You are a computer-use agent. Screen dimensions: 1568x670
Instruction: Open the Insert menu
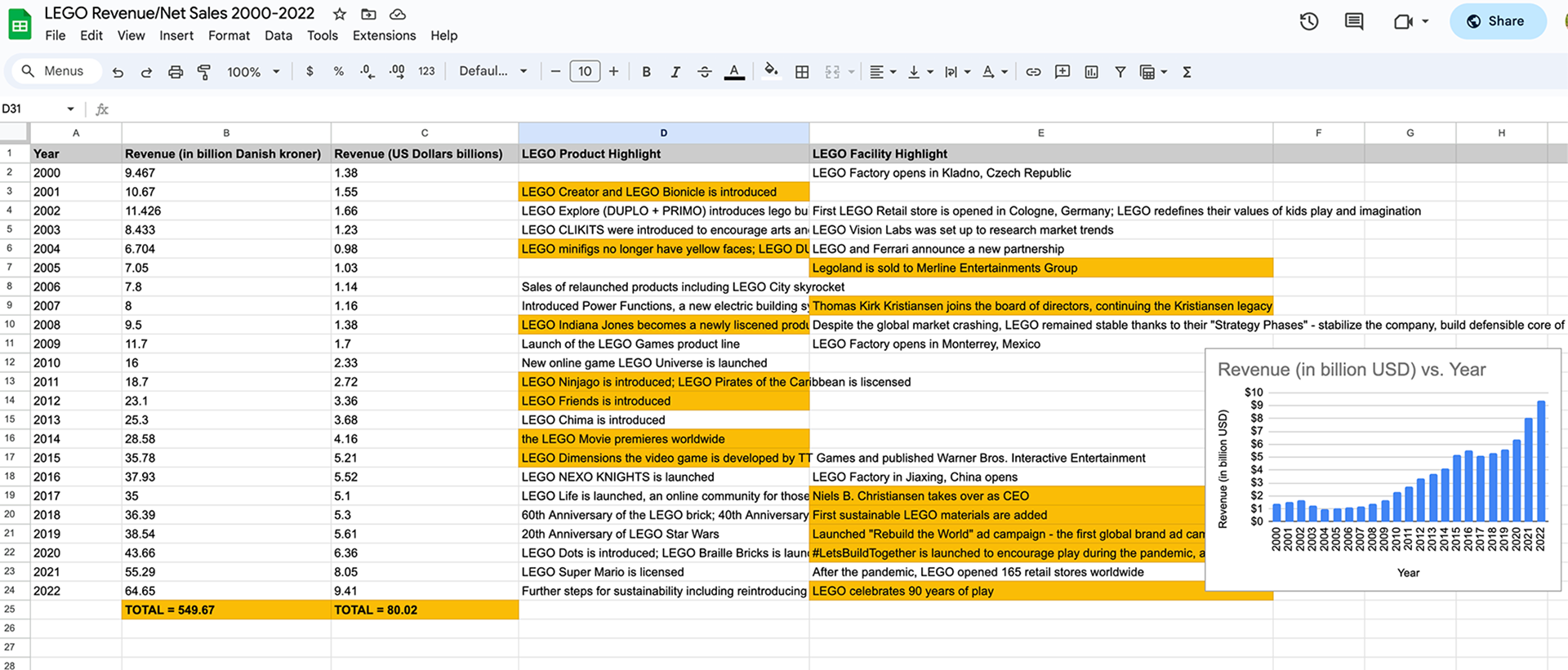pos(176,35)
